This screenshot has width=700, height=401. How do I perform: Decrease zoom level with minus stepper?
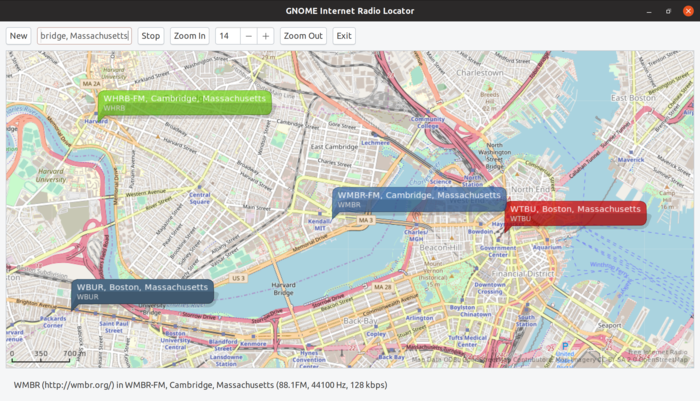(x=248, y=36)
